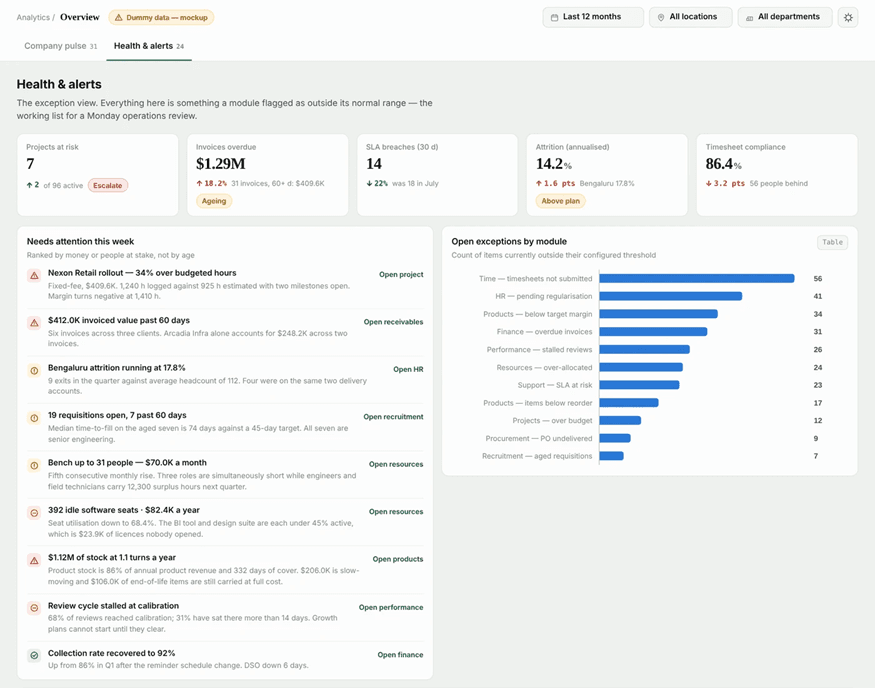875x688 pixels.
Task: Click Review cycle stalled at calibration title
Action: pyautogui.click(x=113, y=605)
